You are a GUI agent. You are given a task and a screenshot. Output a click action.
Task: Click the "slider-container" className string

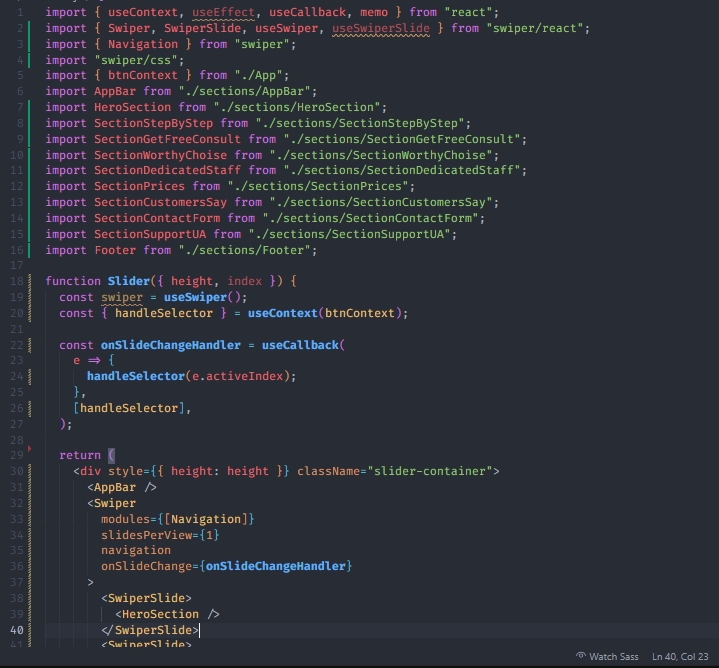(x=430, y=471)
